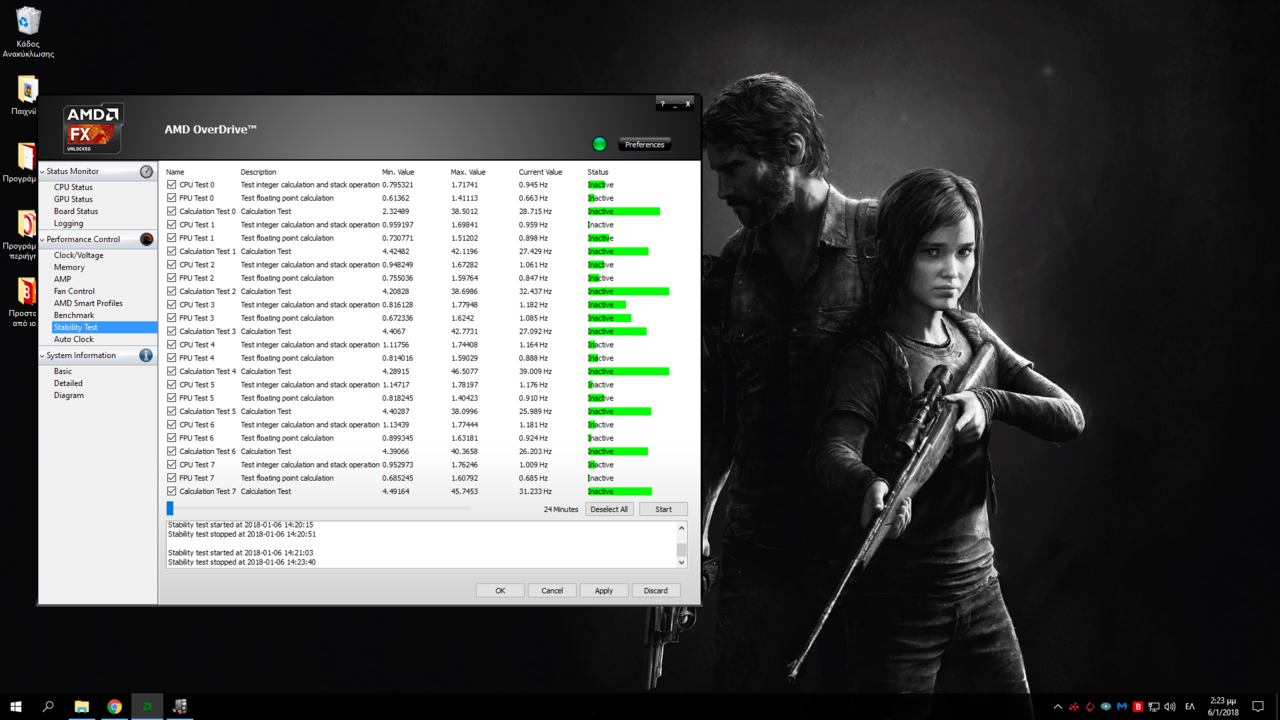Open the Memory settings page
Viewport: 1280px width, 720px height.
[x=69, y=267]
